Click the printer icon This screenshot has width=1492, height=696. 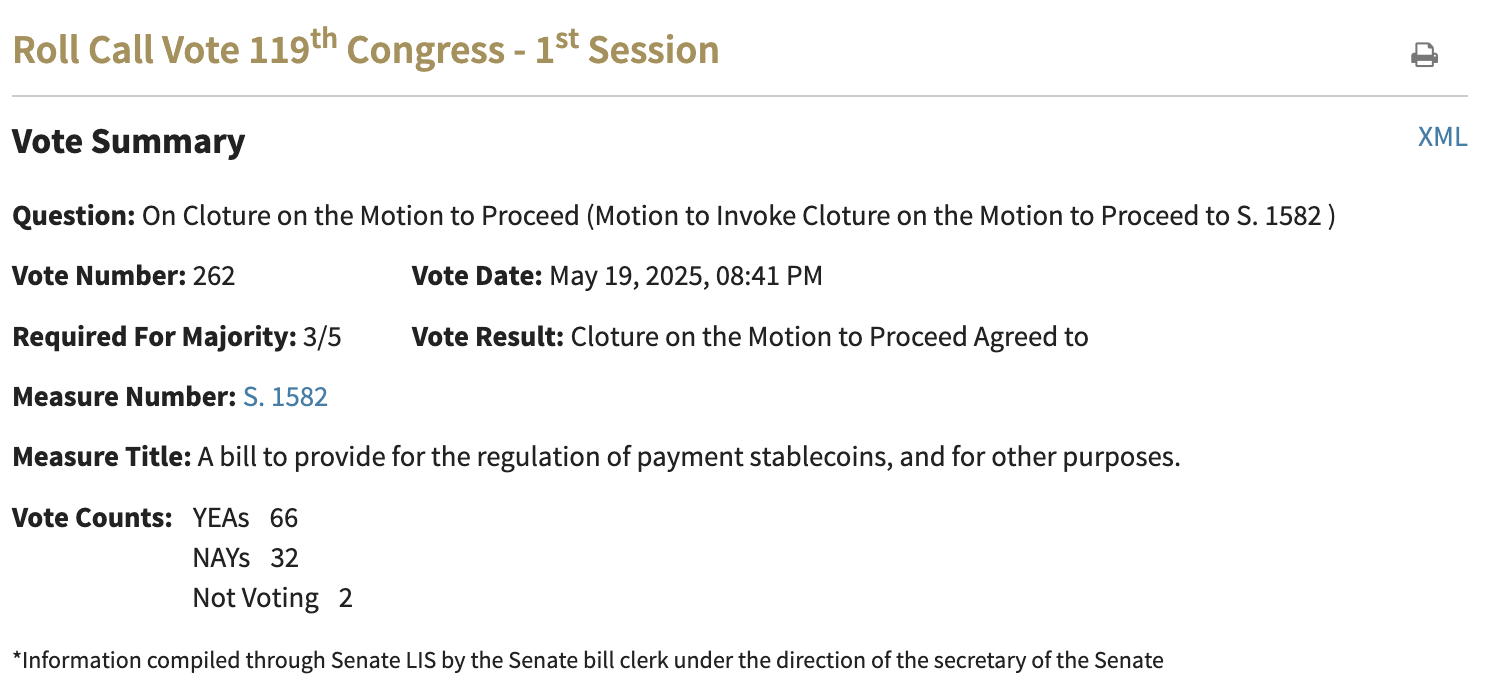[1424, 55]
